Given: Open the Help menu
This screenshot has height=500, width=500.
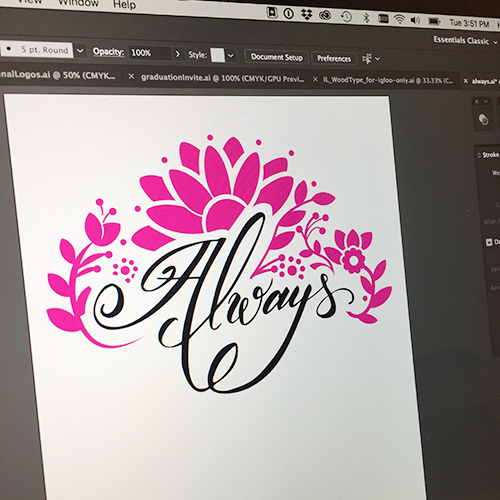Looking at the screenshot, I should [124, 5].
